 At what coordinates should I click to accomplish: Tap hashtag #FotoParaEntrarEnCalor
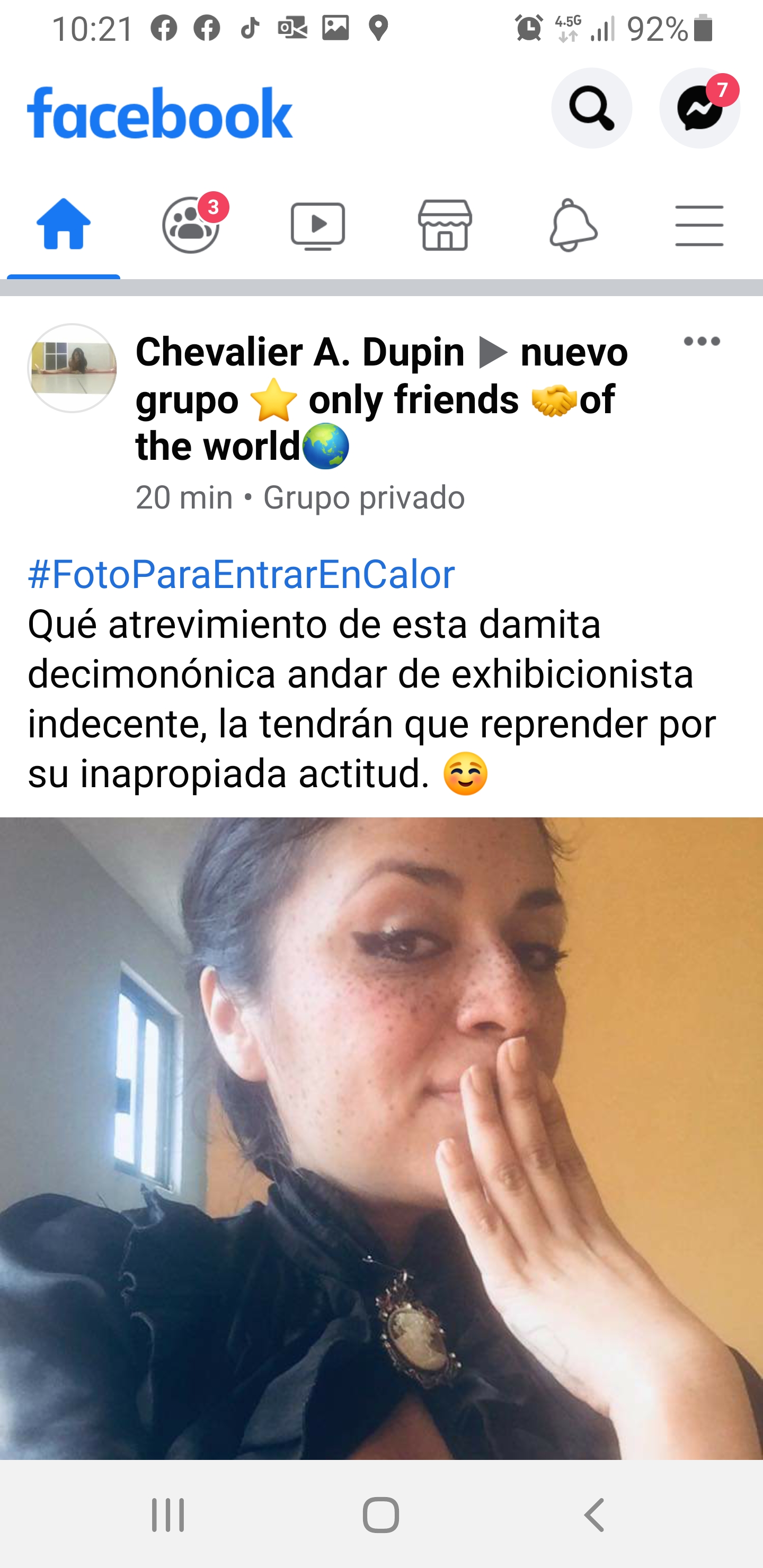point(241,573)
